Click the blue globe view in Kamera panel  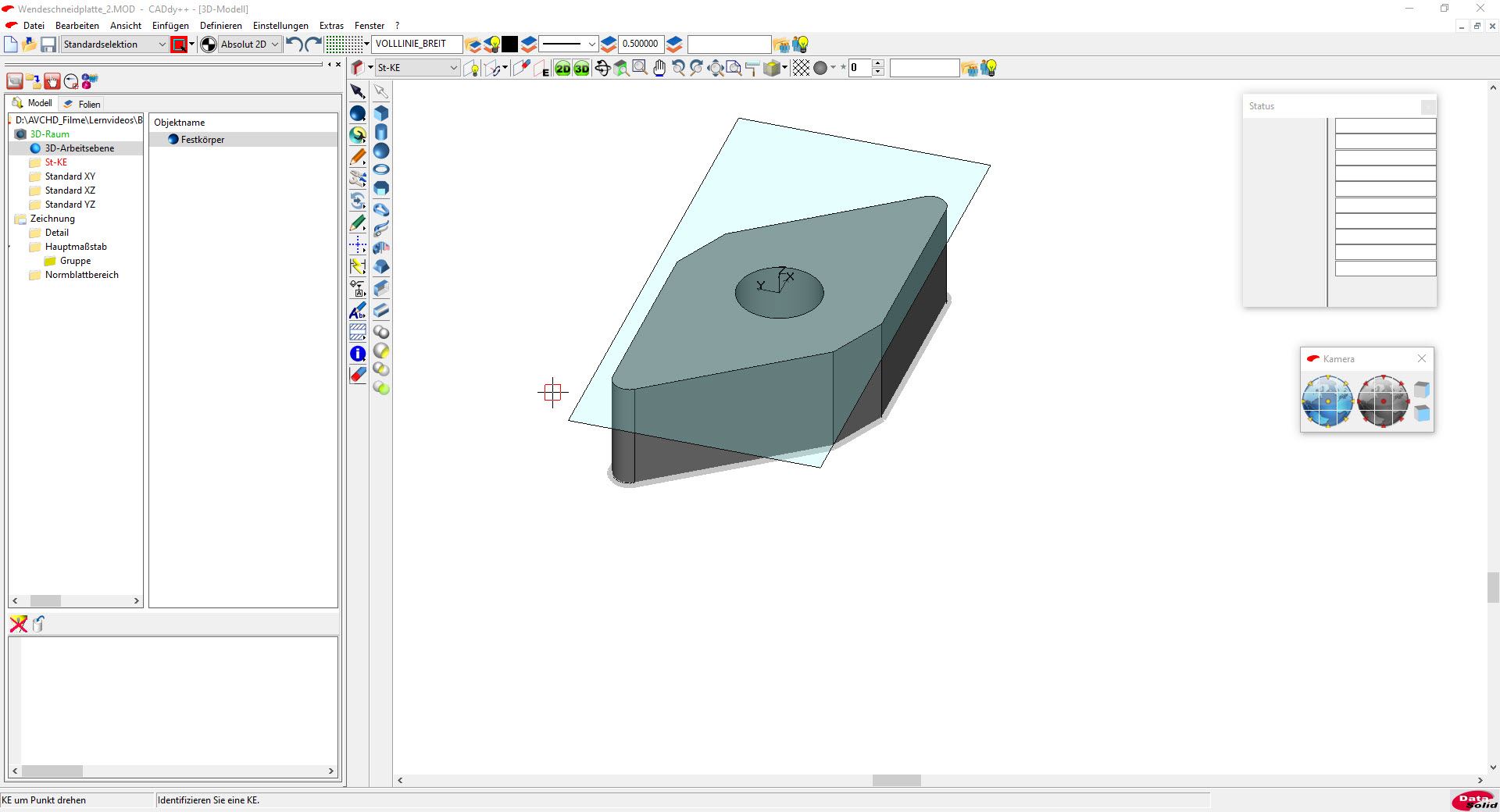(1327, 401)
